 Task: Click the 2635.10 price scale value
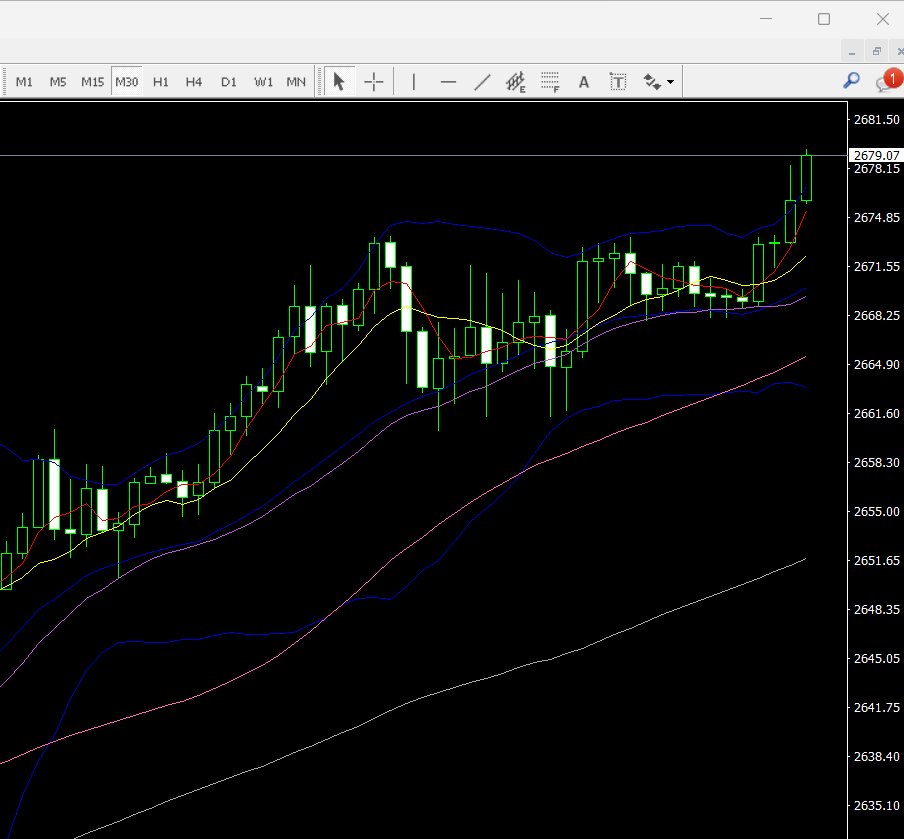(876, 806)
